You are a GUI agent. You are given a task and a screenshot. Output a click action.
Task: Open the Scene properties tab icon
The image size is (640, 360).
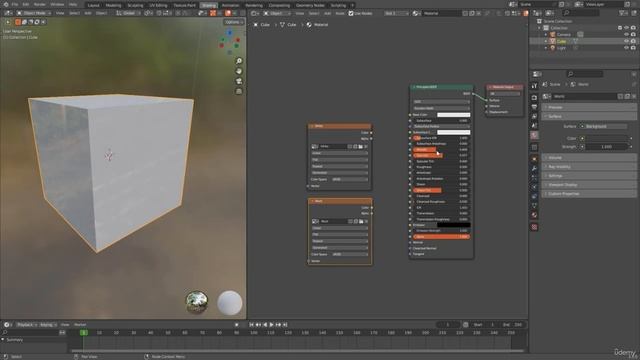(x=534, y=125)
